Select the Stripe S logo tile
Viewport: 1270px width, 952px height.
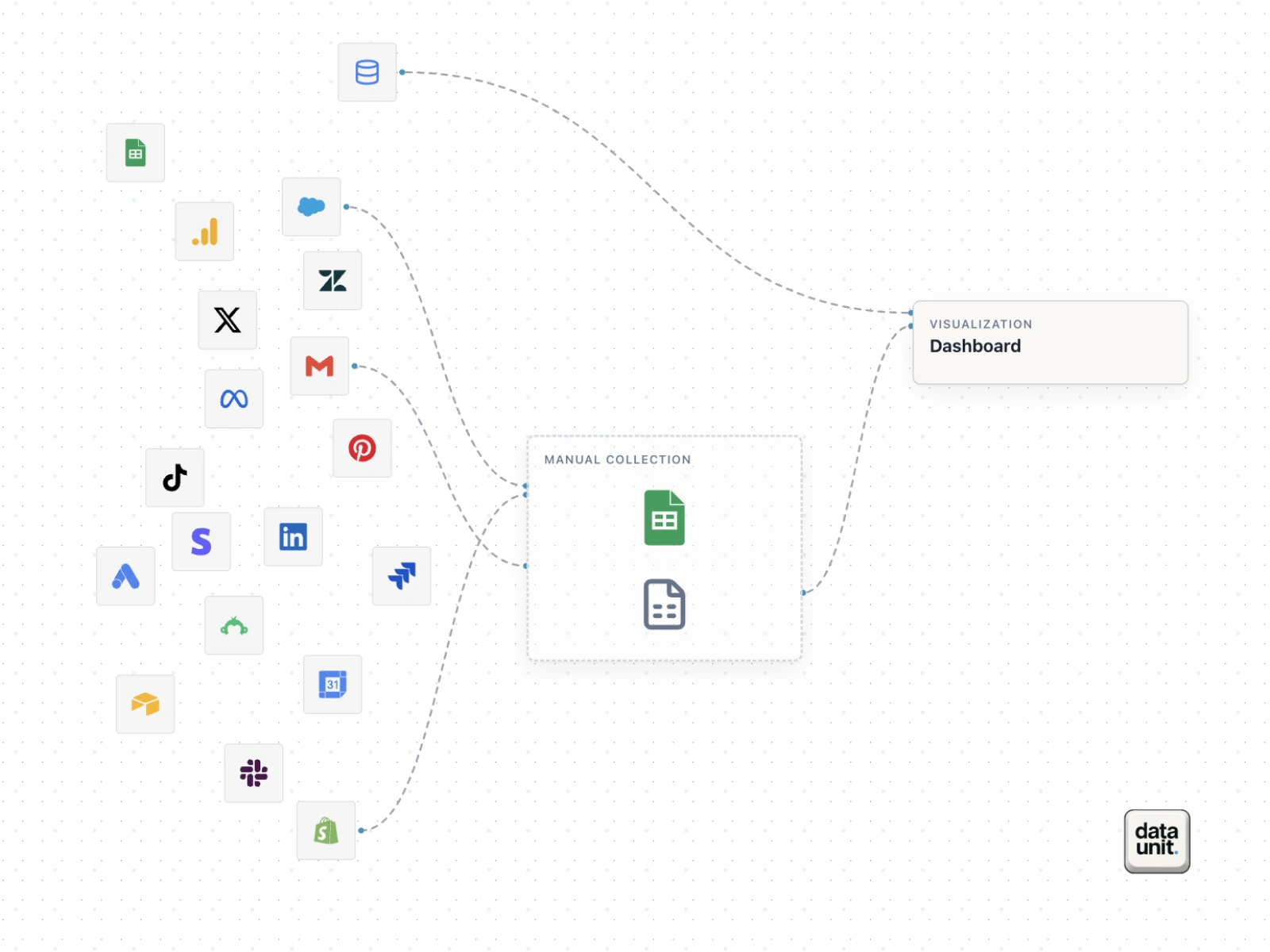tap(201, 542)
